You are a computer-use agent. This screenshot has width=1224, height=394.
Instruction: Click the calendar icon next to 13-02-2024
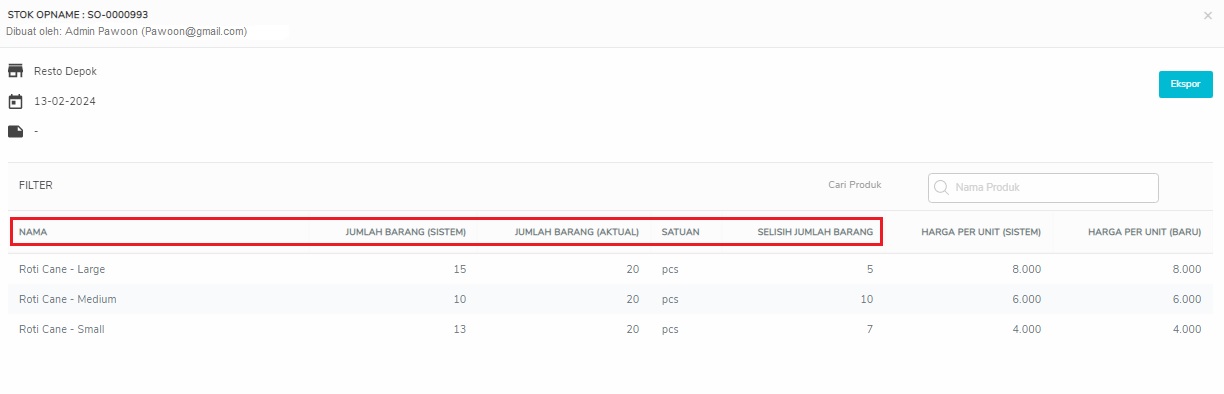[x=15, y=102]
